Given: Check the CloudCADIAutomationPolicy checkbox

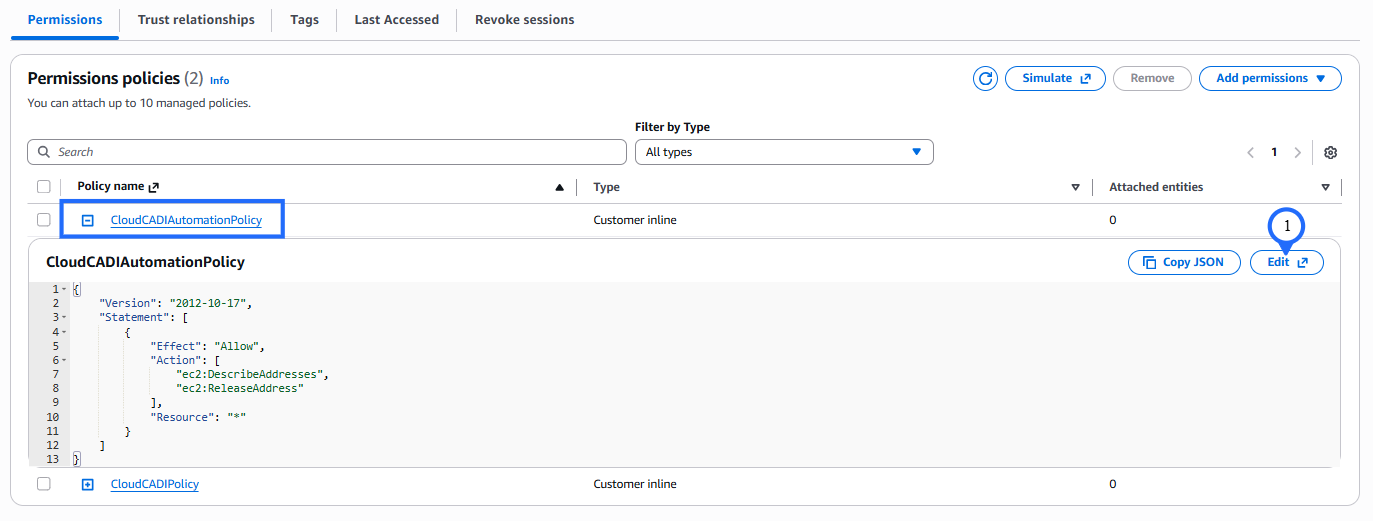Looking at the screenshot, I should [44, 220].
